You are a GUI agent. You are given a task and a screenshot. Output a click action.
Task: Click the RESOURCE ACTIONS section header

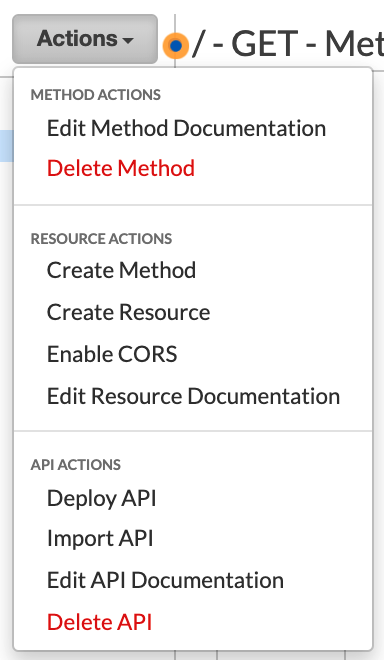point(101,239)
